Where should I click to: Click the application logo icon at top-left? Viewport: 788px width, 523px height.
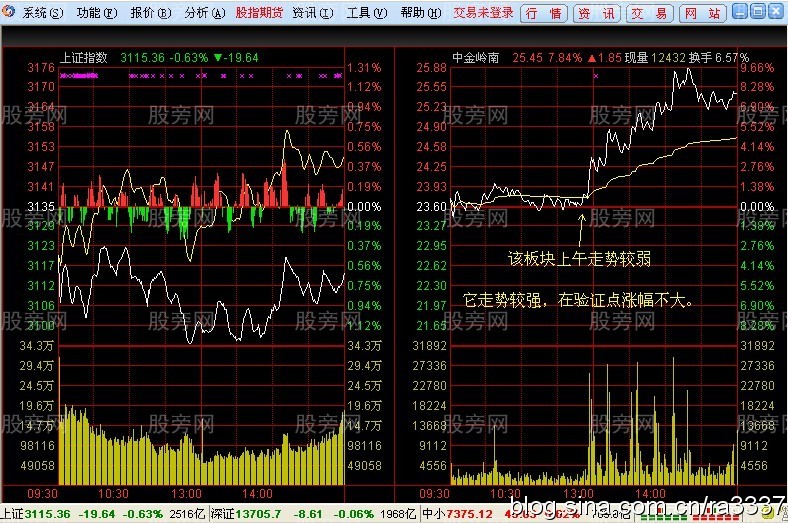pos(9,11)
